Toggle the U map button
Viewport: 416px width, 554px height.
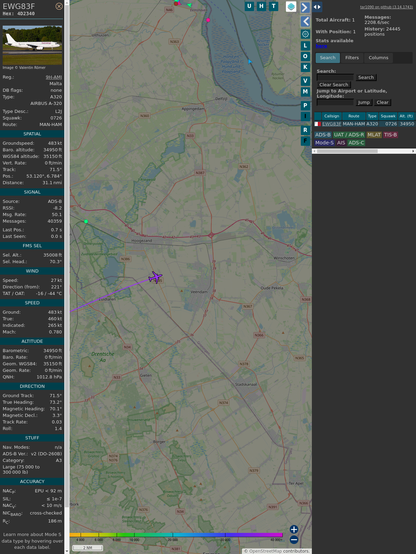point(250,6)
